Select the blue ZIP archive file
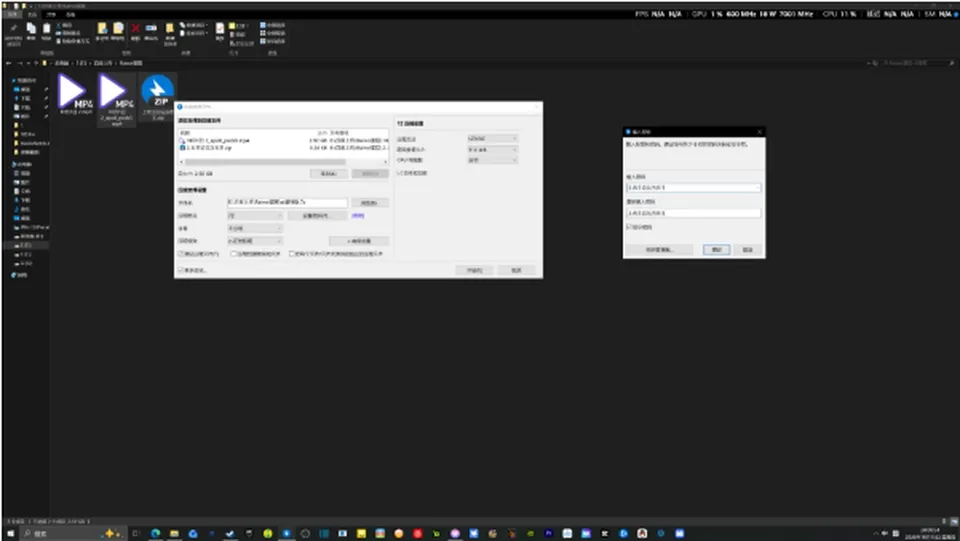The height and width of the screenshot is (541, 960). [157, 97]
